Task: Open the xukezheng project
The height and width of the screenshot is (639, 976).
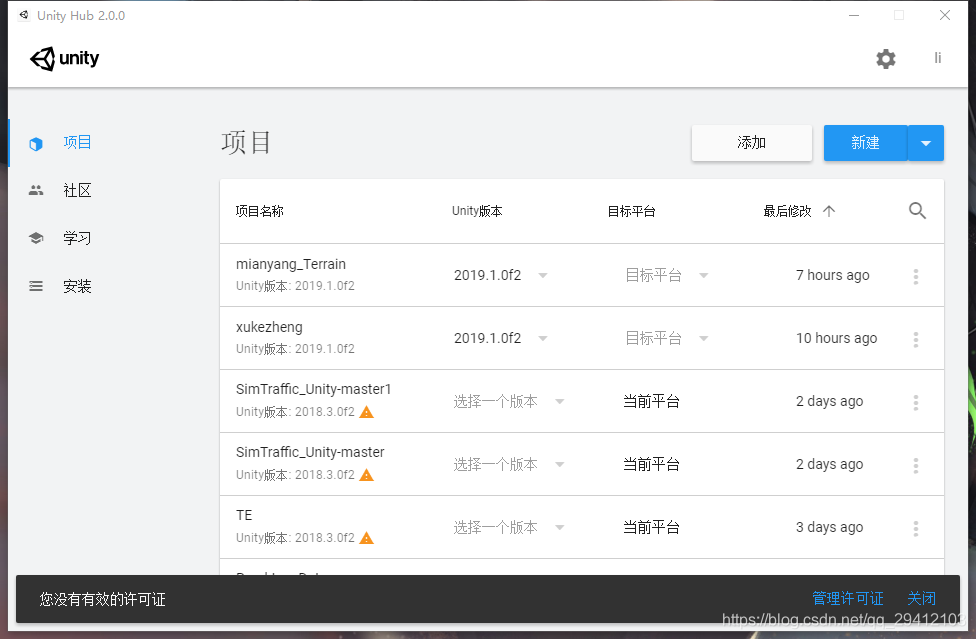Action: 269,327
